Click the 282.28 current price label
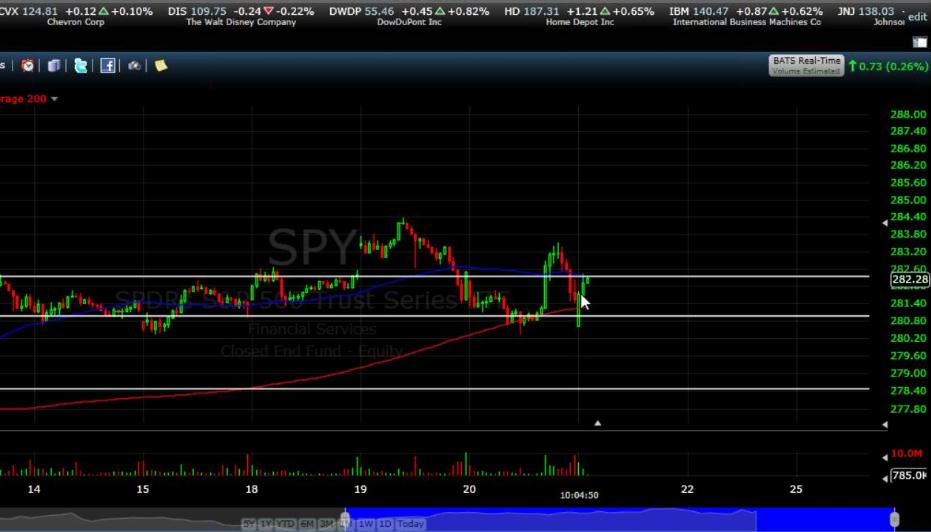931x532 pixels. [910, 280]
